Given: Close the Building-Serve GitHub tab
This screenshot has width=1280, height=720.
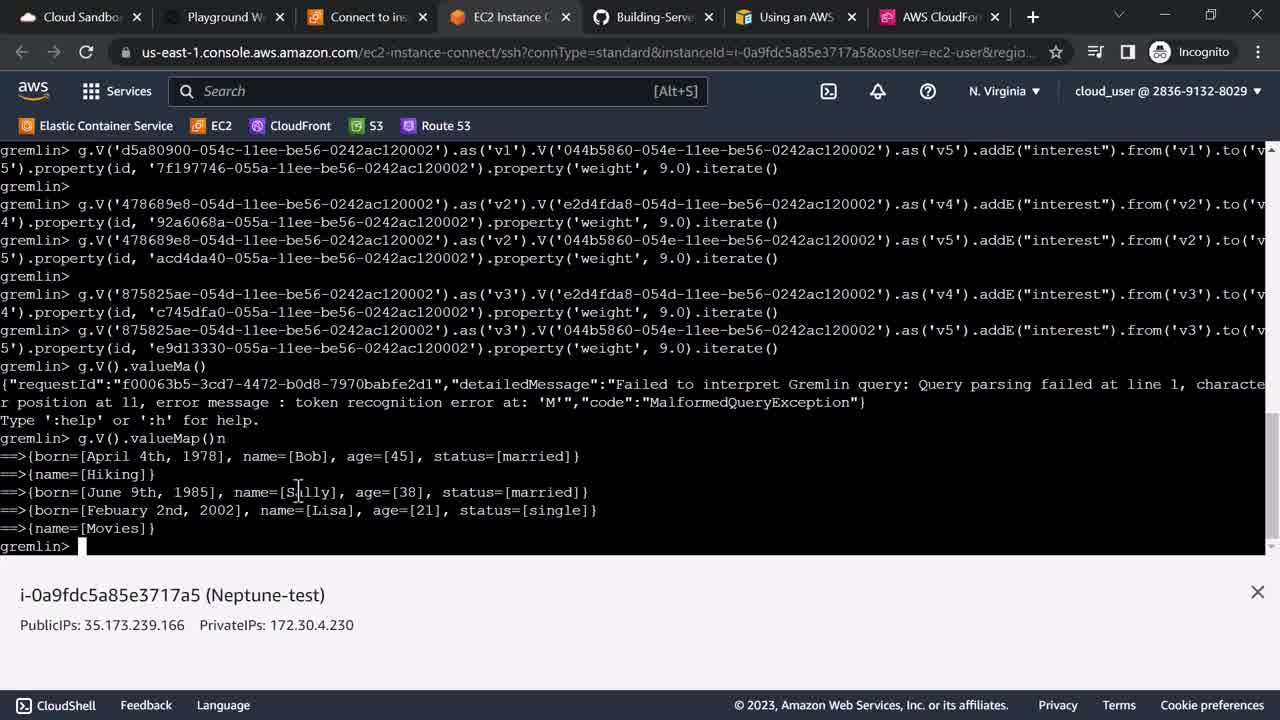Looking at the screenshot, I should 709,17.
